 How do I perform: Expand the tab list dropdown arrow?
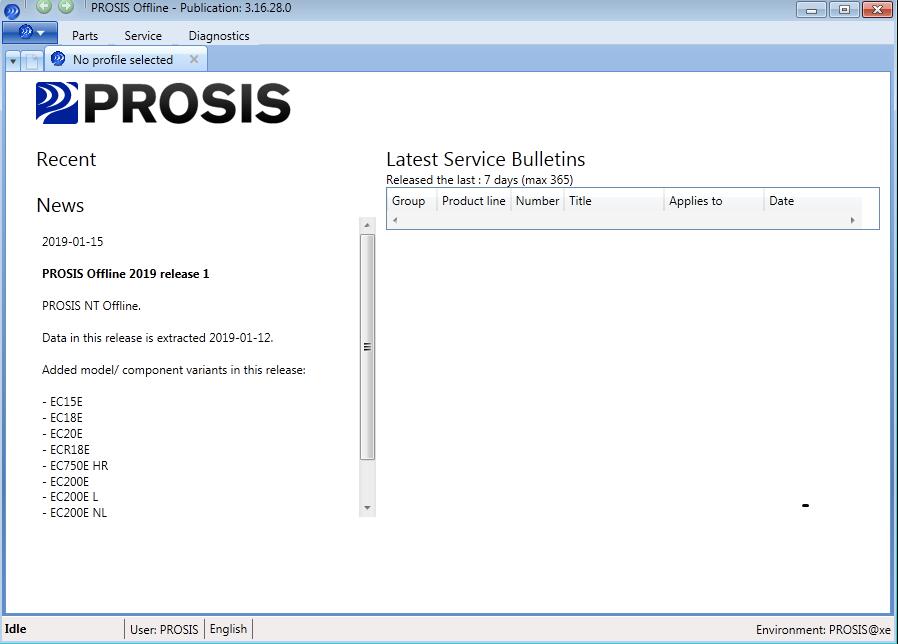(x=13, y=61)
